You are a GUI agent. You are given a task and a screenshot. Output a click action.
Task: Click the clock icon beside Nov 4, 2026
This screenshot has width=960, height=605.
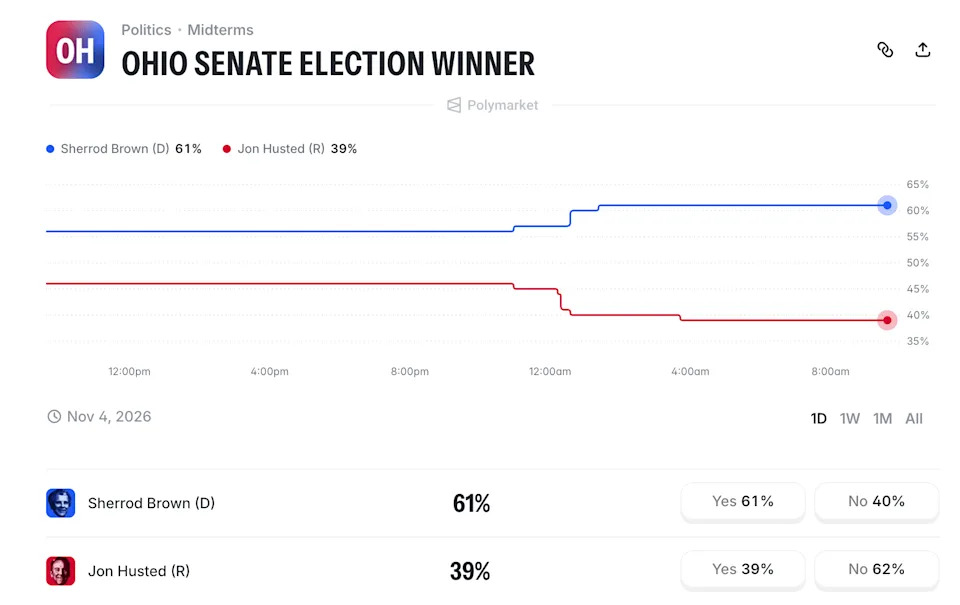click(54, 416)
